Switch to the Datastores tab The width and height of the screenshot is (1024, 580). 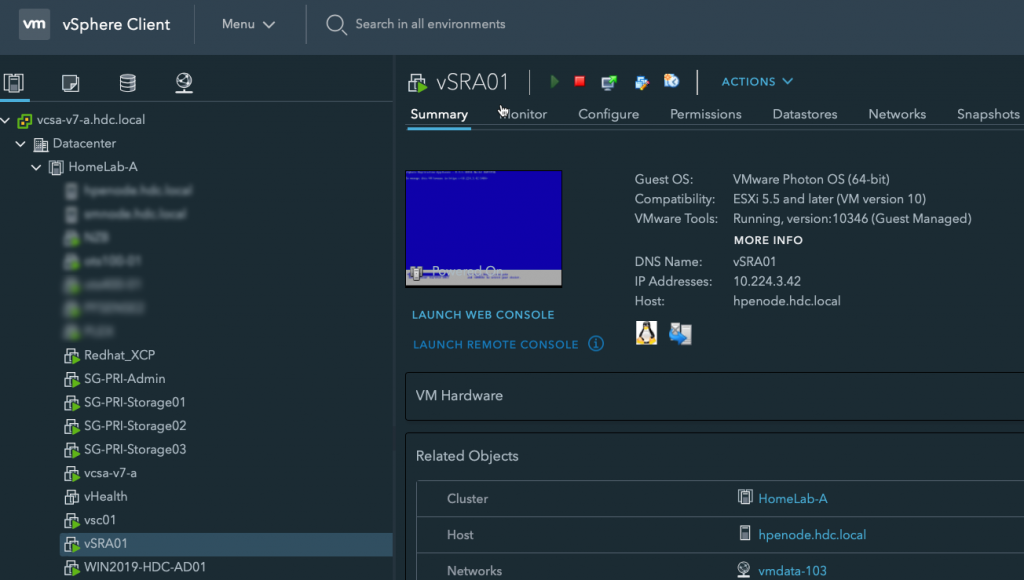[x=805, y=114]
